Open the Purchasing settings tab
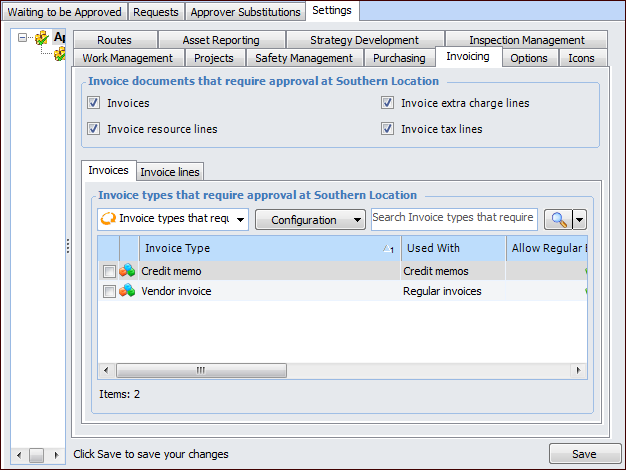Screen dimensions: 626x470 (399, 58)
